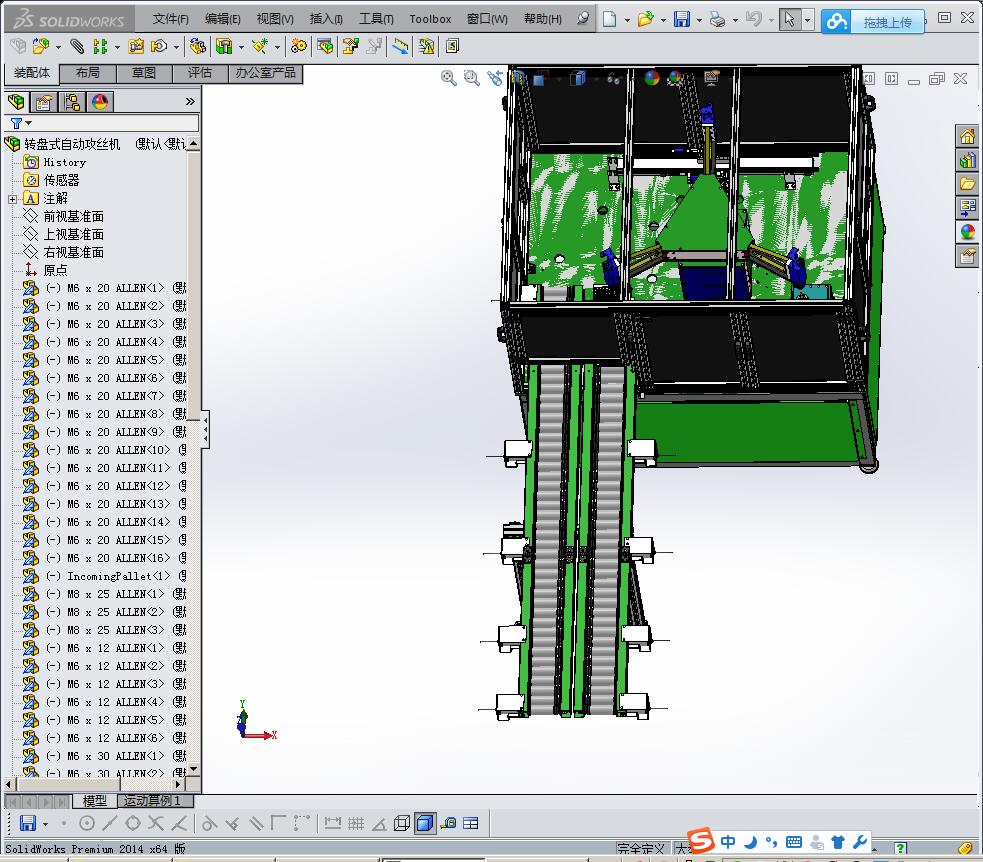Click the Exploded View icon

click(350, 46)
